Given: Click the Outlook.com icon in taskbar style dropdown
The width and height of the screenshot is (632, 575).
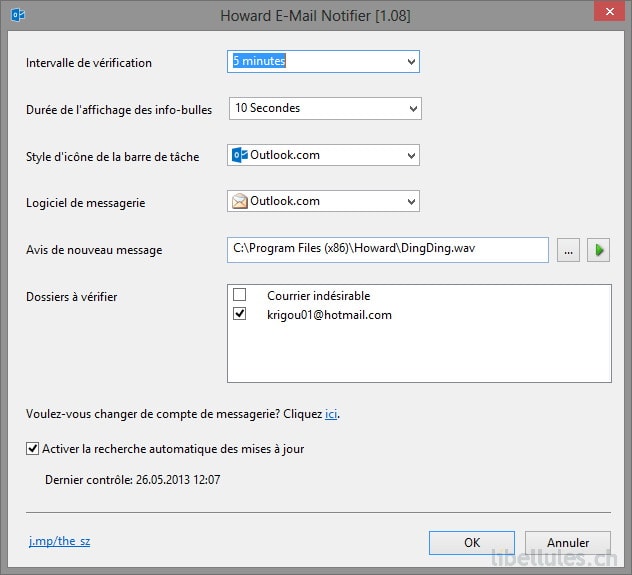Looking at the screenshot, I should coord(239,155).
